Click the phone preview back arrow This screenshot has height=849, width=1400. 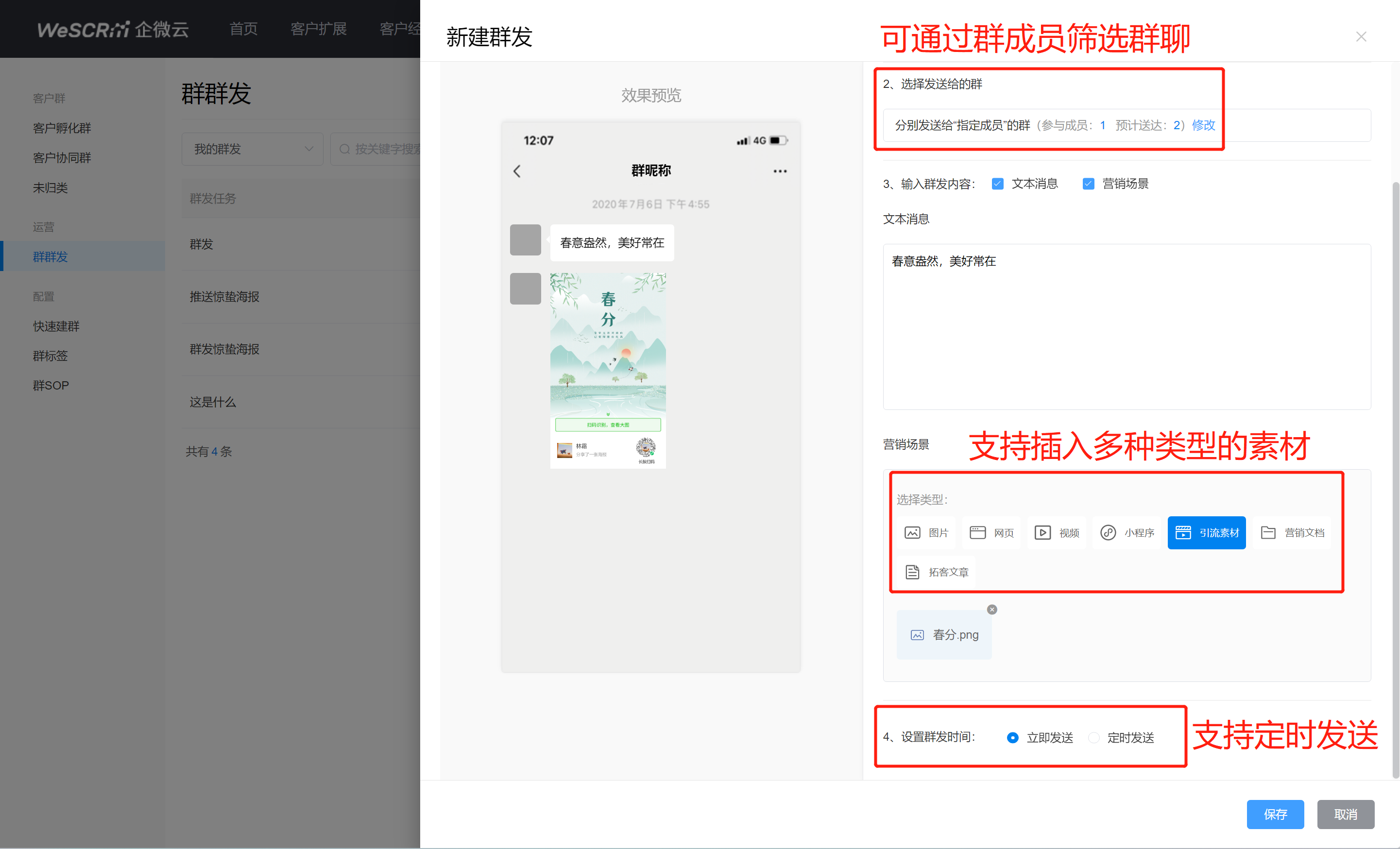pos(517,171)
